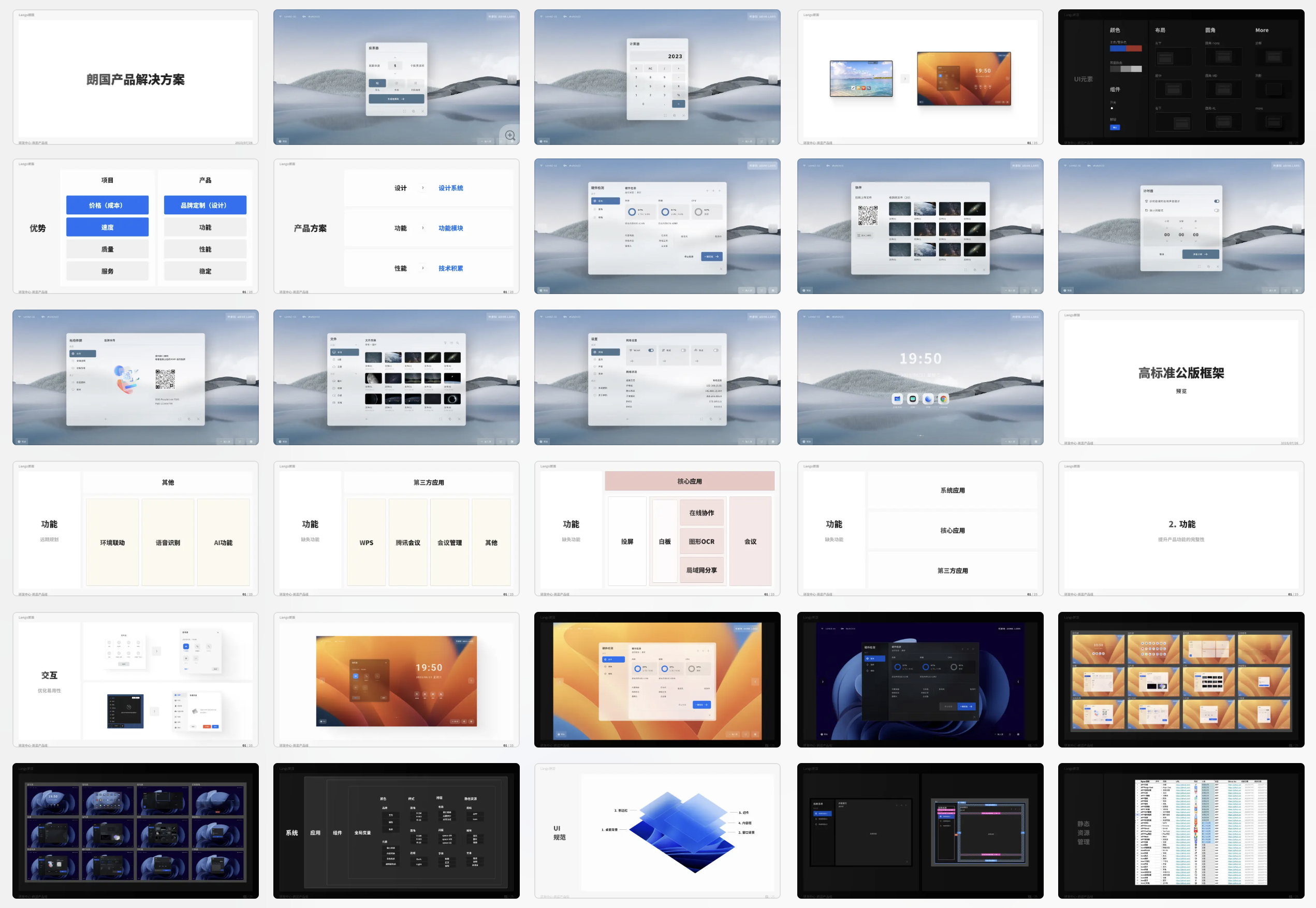Click the AC key on the calculator
1316x908 pixels.
click(x=650, y=68)
